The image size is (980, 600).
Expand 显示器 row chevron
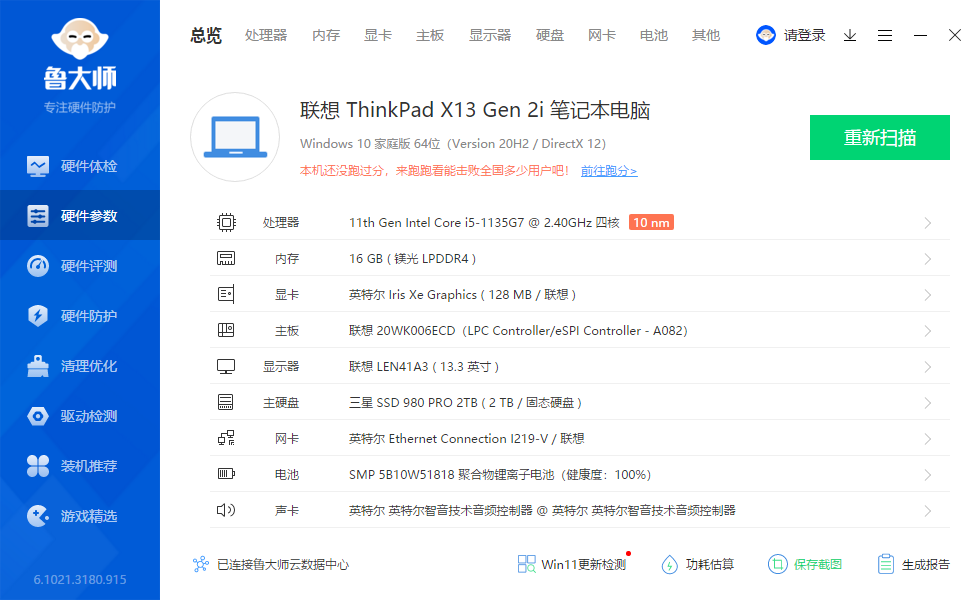click(x=928, y=367)
